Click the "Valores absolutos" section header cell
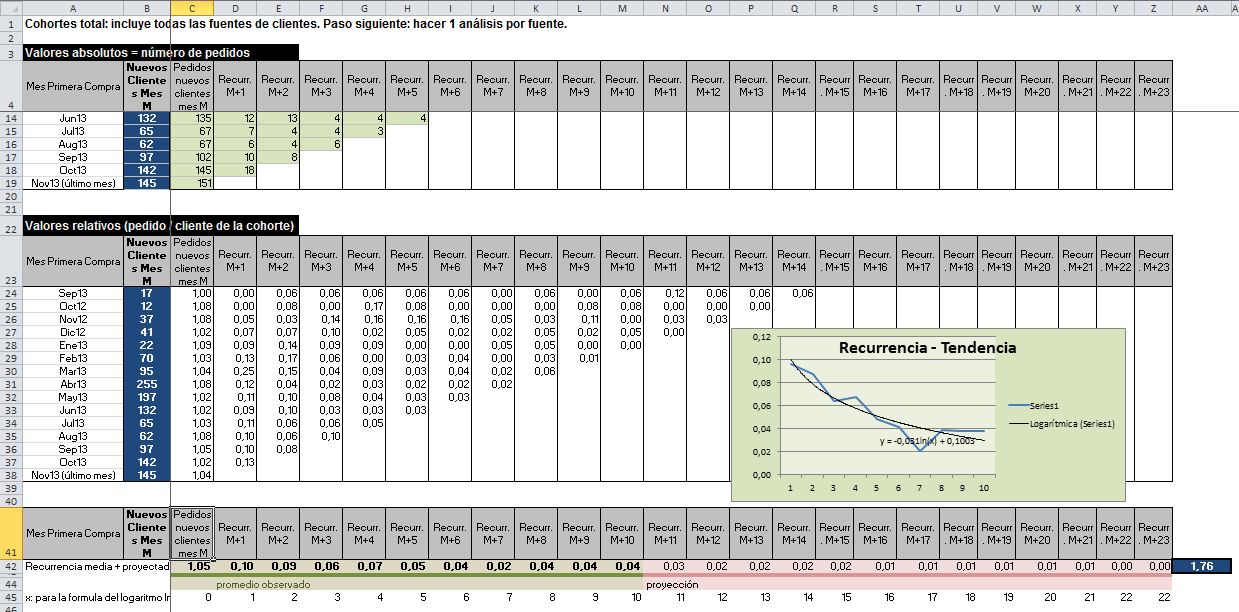 137,53
